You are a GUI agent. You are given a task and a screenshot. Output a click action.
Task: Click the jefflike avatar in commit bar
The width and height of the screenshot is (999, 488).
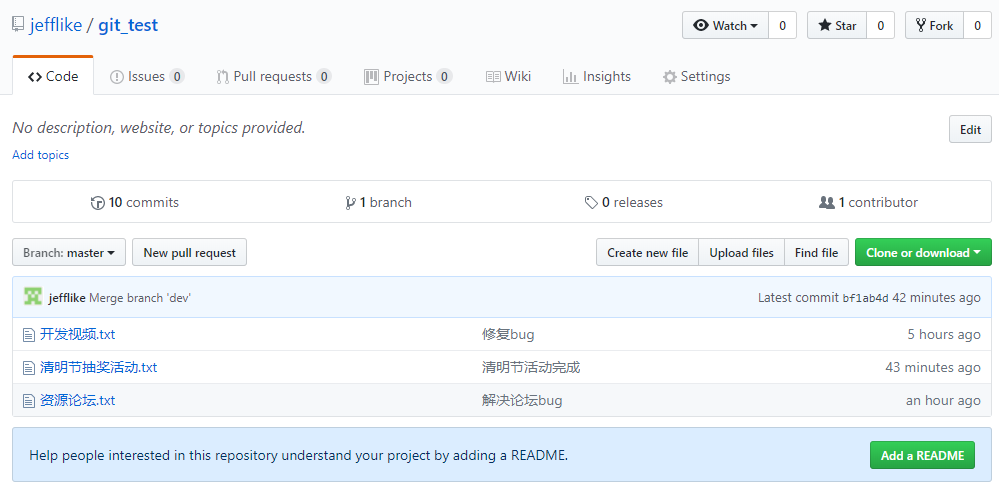33,297
